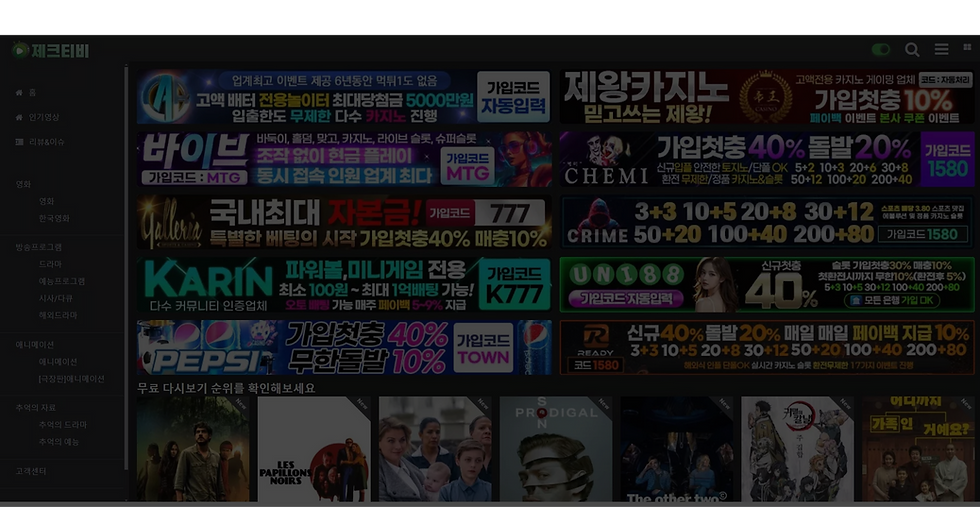The width and height of the screenshot is (980, 507).
Task: Open the Les Papillons Noirs poster
Action: tap(314, 449)
